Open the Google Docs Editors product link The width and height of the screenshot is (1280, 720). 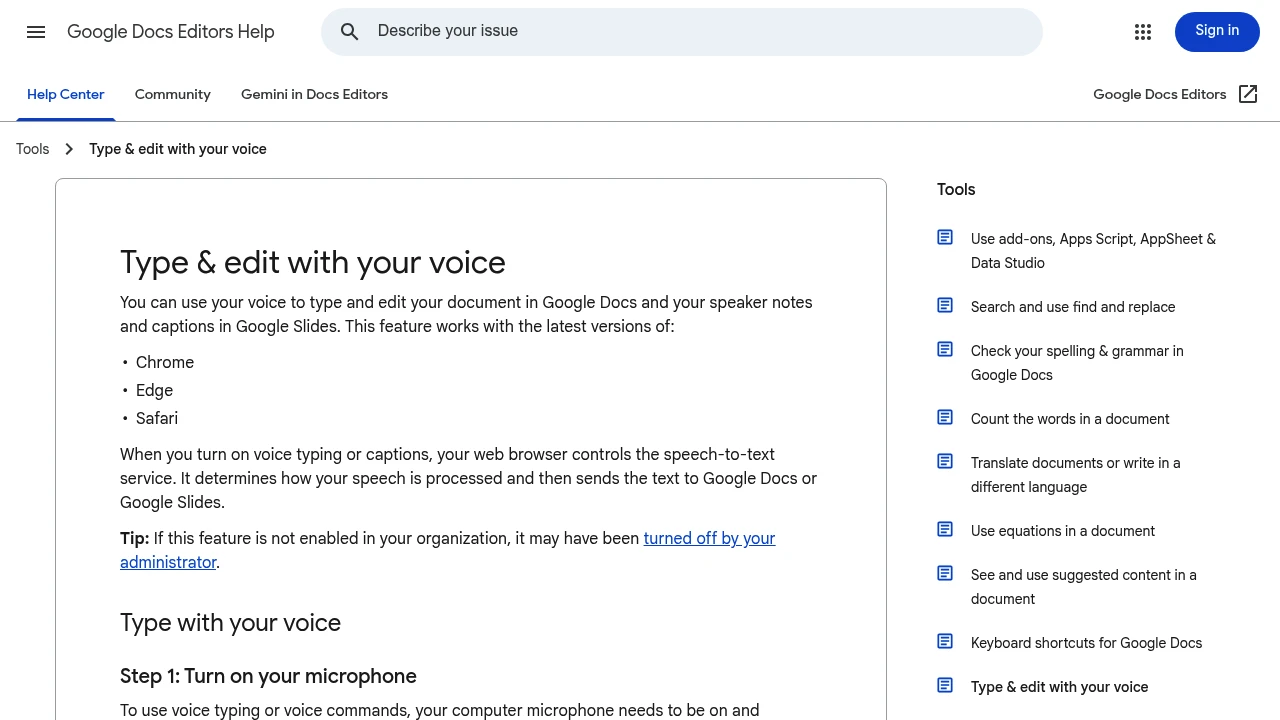[x=1159, y=94]
